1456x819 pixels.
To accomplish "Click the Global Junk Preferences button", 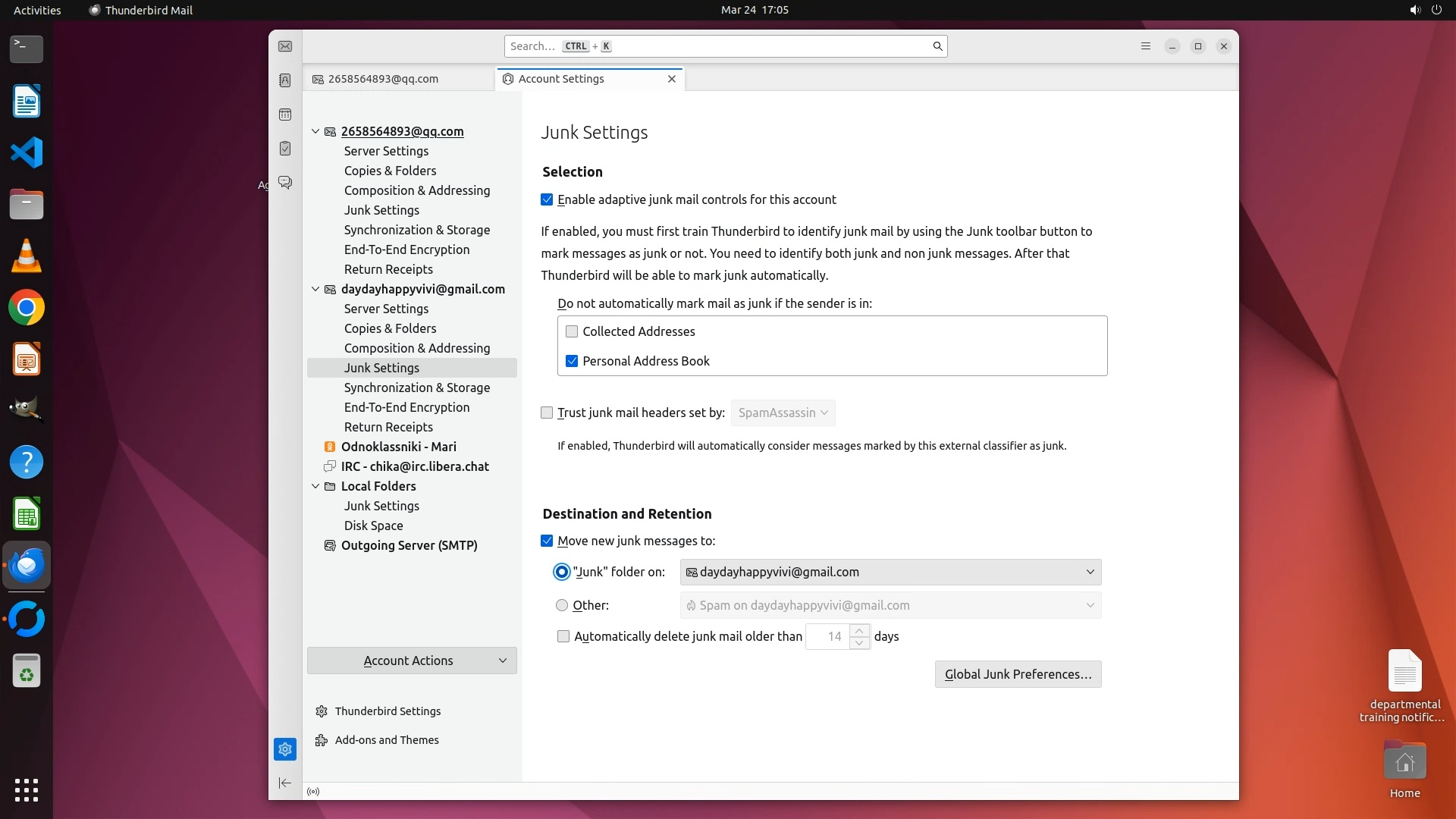I will coord(1018,674).
